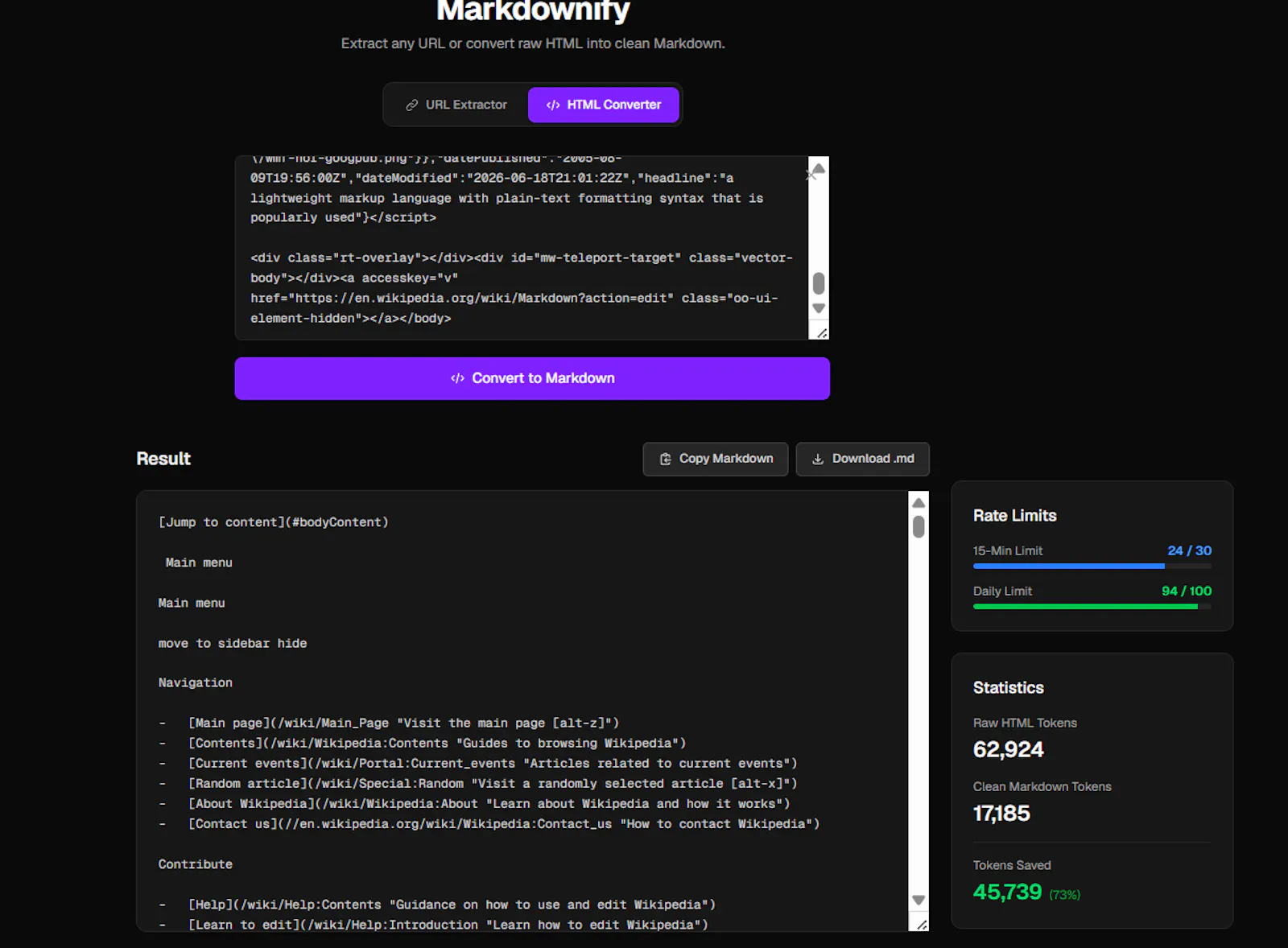The image size is (1288, 948).
Task: Click the 'Clean Markdown Tokens' label
Action: point(1042,787)
